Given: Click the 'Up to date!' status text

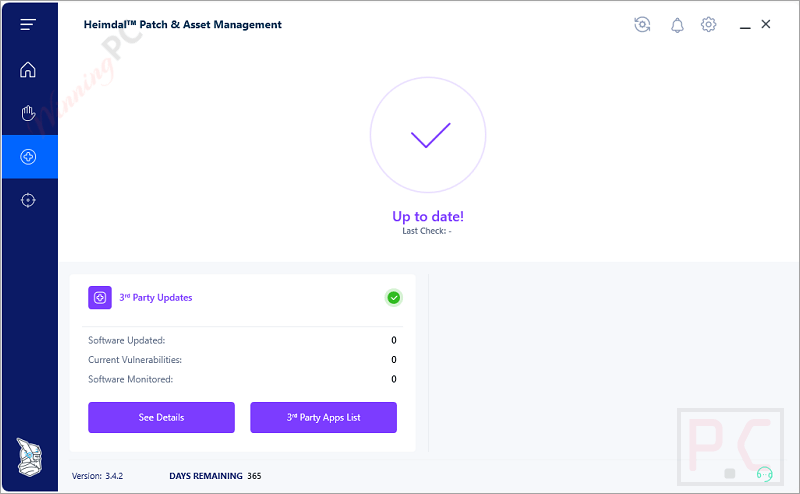Looking at the screenshot, I should (428, 216).
